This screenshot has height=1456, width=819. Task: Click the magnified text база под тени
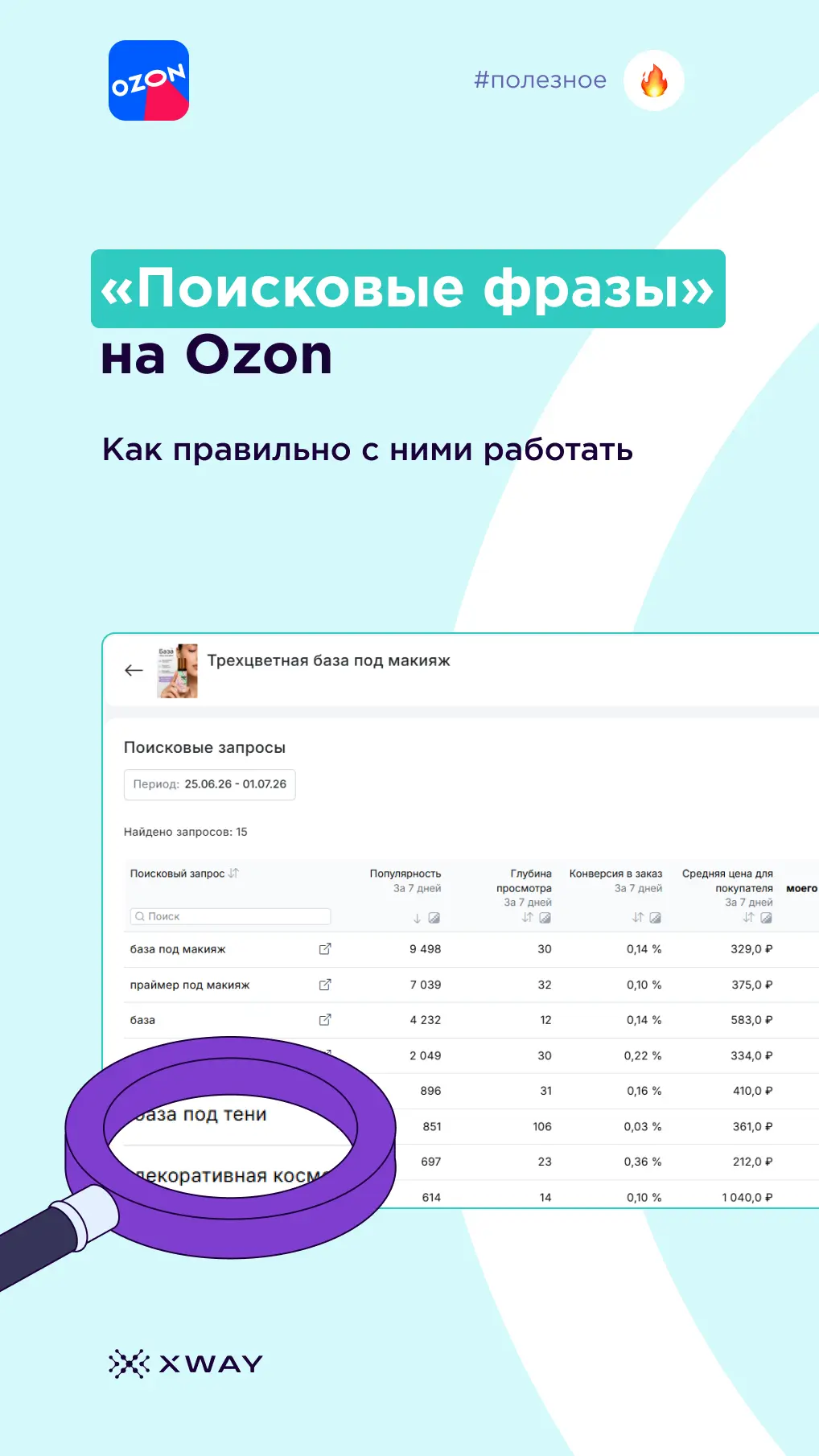pyautogui.click(x=201, y=1114)
